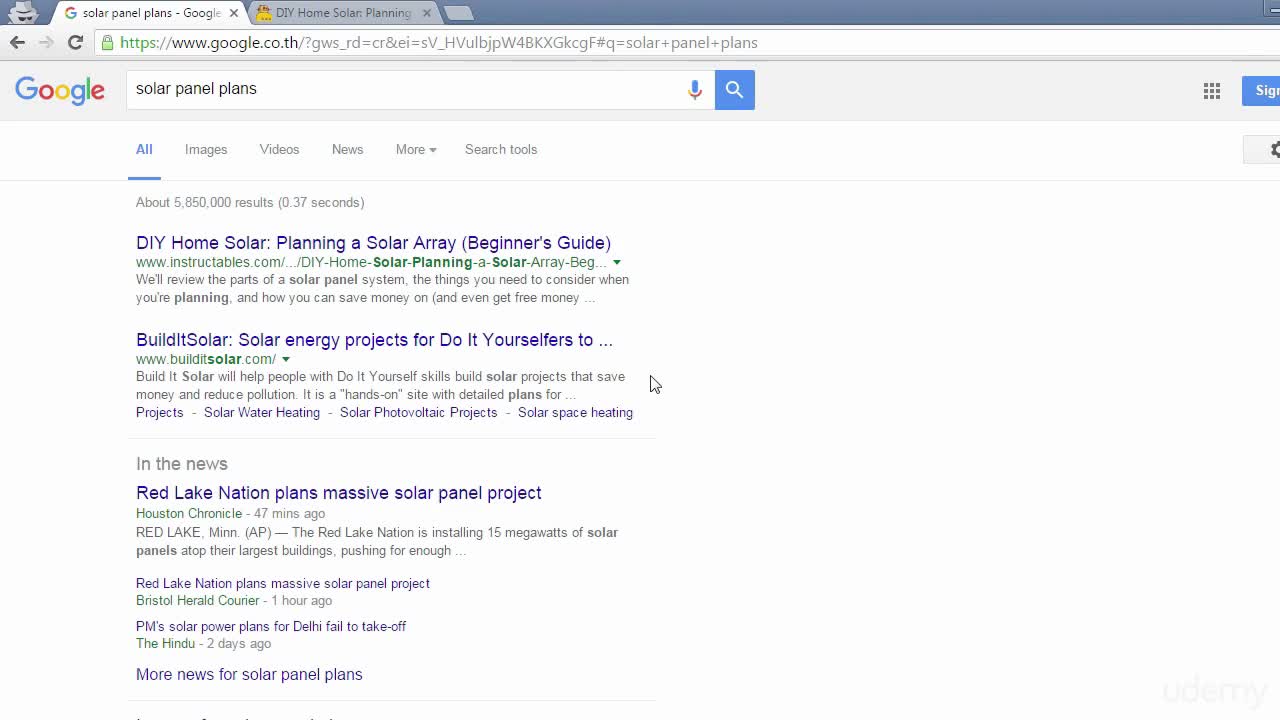Open Search tools options
This screenshot has height=720, width=1280.
pos(500,149)
